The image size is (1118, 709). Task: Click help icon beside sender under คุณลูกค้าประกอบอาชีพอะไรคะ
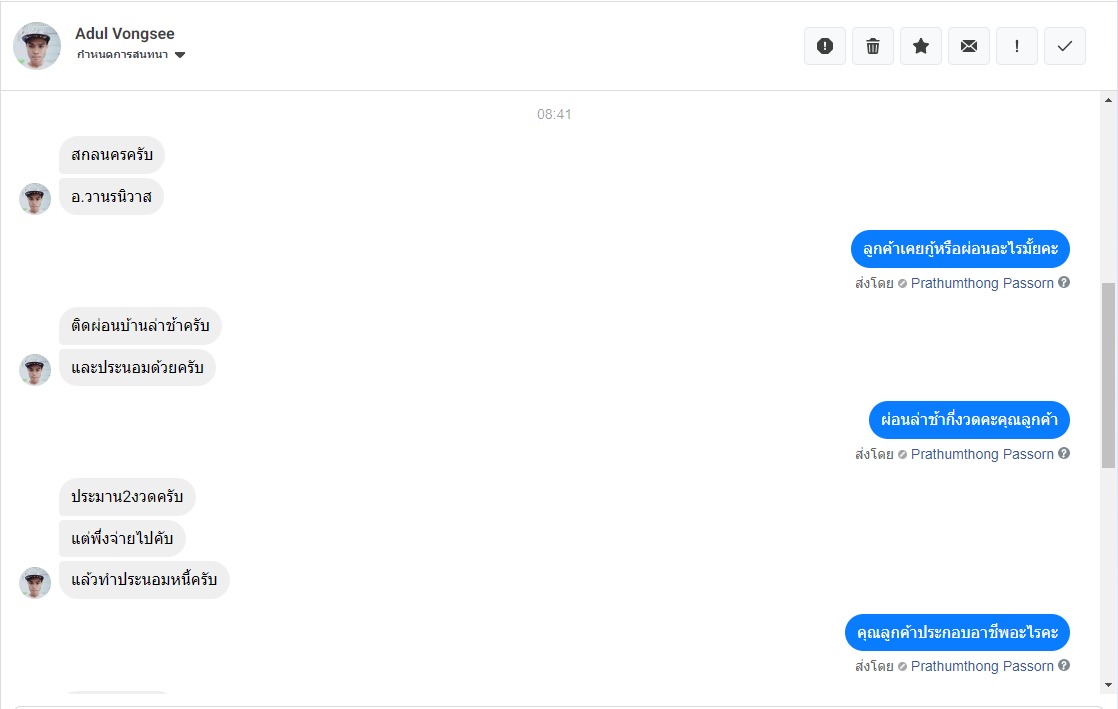(x=1064, y=666)
